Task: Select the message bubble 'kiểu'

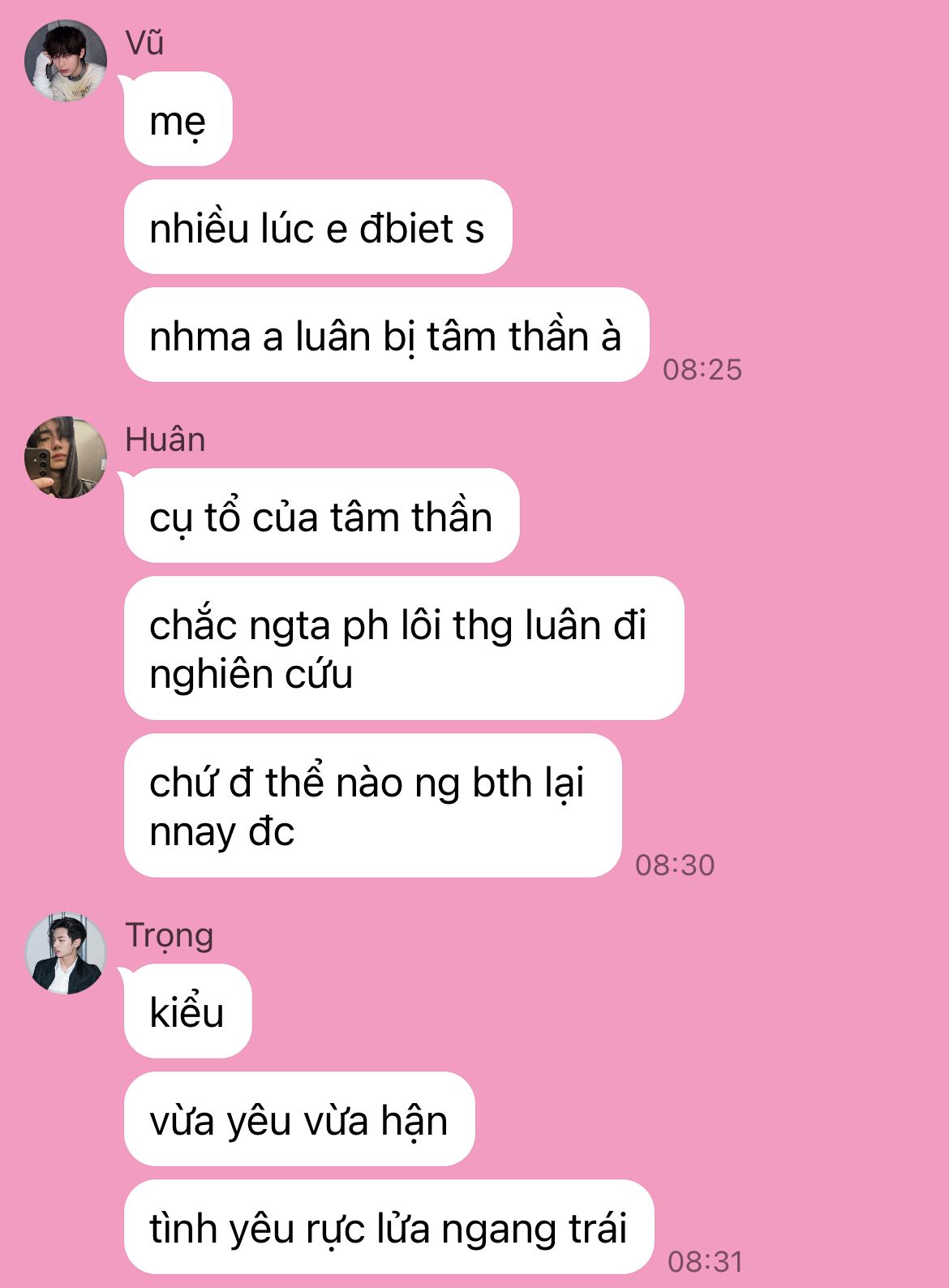Action: click(188, 1011)
